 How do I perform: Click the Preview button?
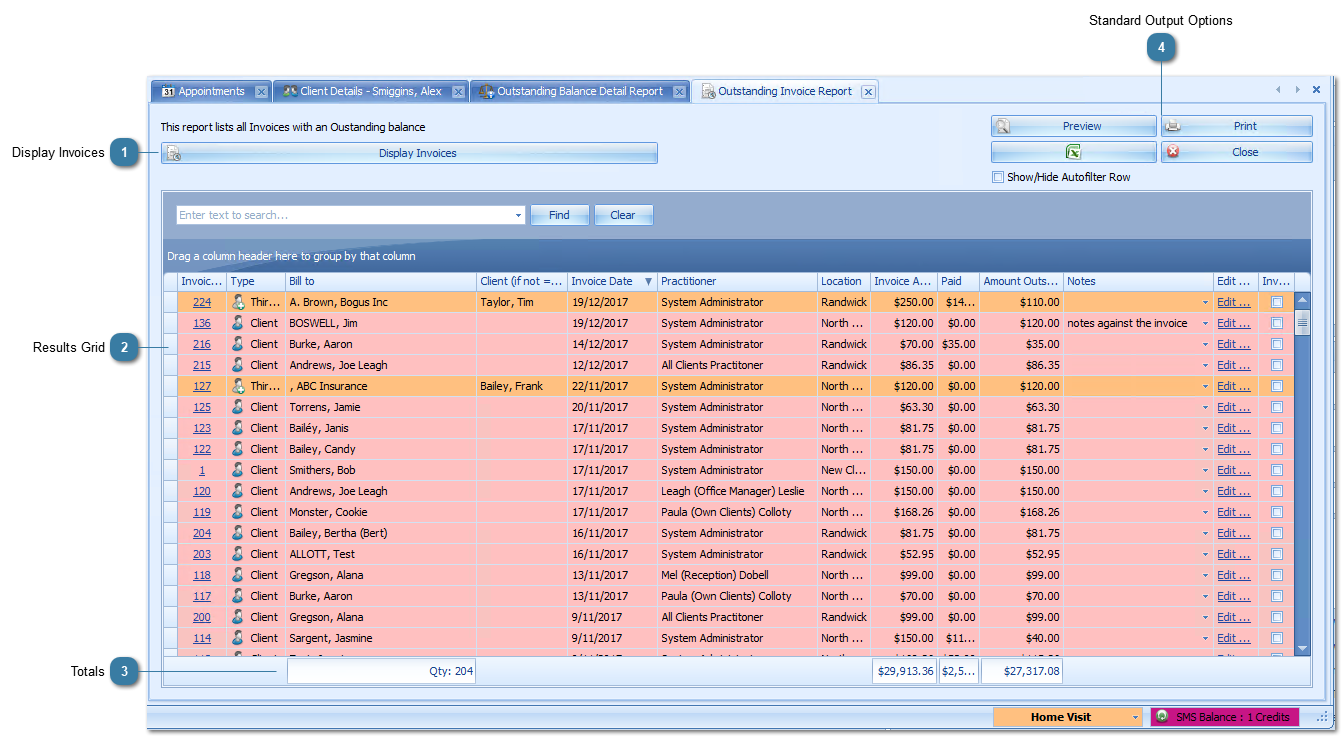tap(1073, 126)
